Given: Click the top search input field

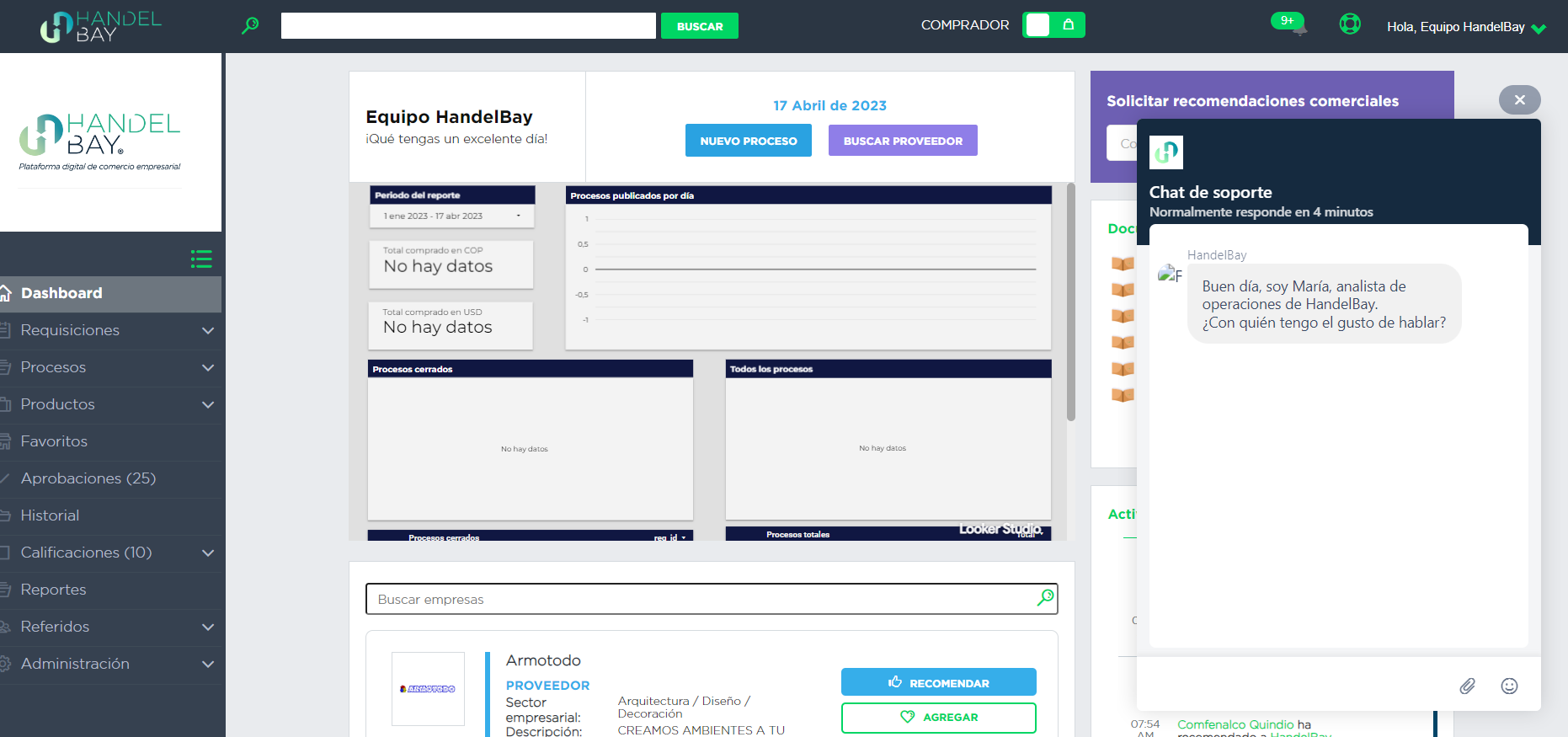Looking at the screenshot, I should [x=468, y=25].
